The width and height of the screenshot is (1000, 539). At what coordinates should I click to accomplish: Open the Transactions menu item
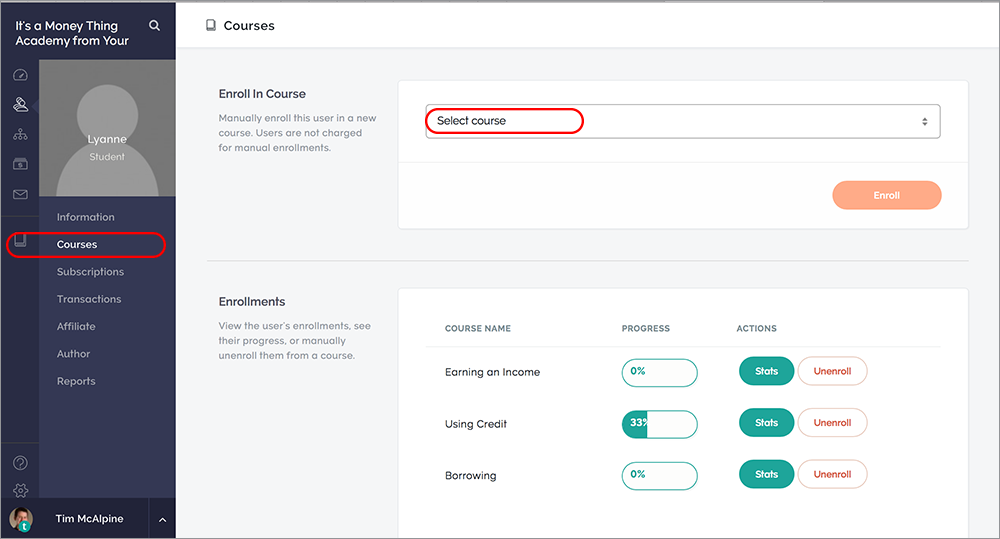[x=89, y=299]
